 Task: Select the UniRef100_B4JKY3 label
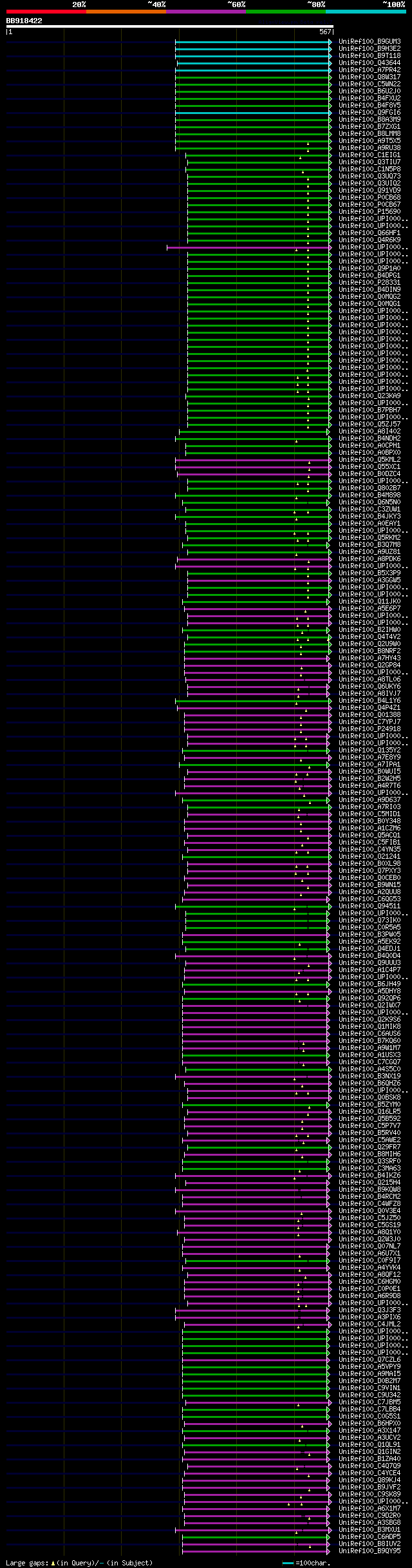pos(370,517)
